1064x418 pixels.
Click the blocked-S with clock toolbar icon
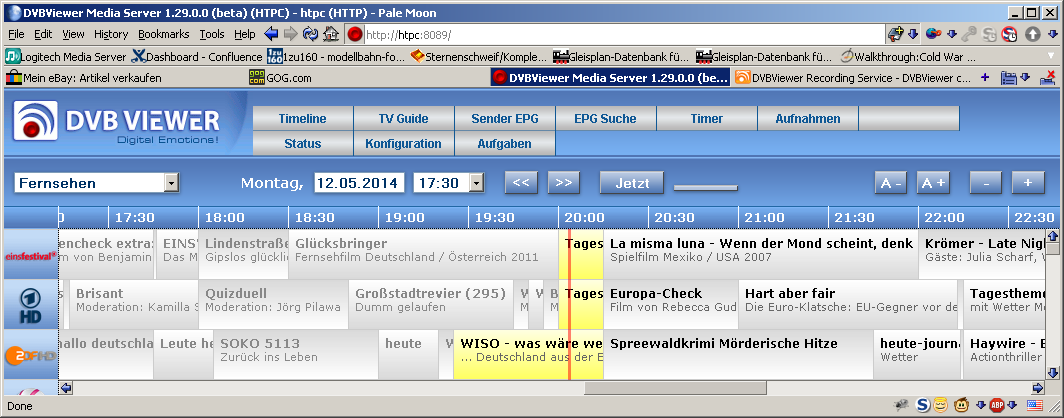click(x=1010, y=34)
